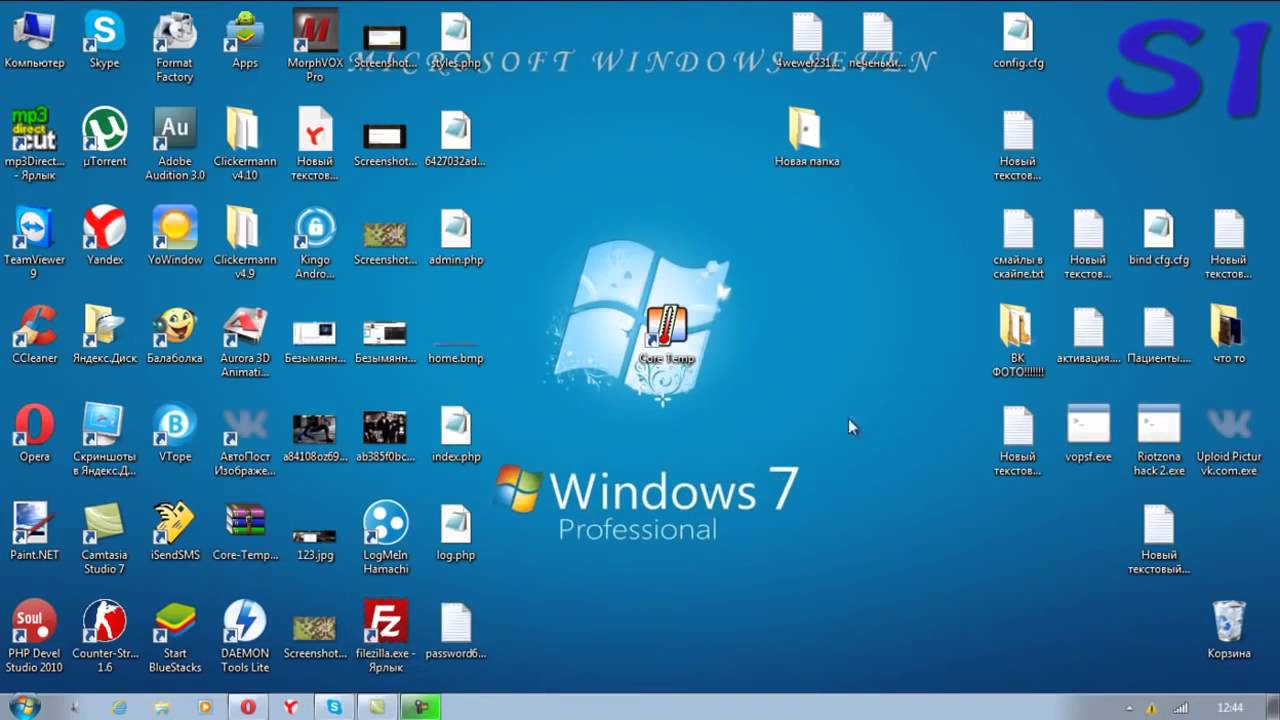Select Adobe Audition 3.0 icon

point(175,145)
